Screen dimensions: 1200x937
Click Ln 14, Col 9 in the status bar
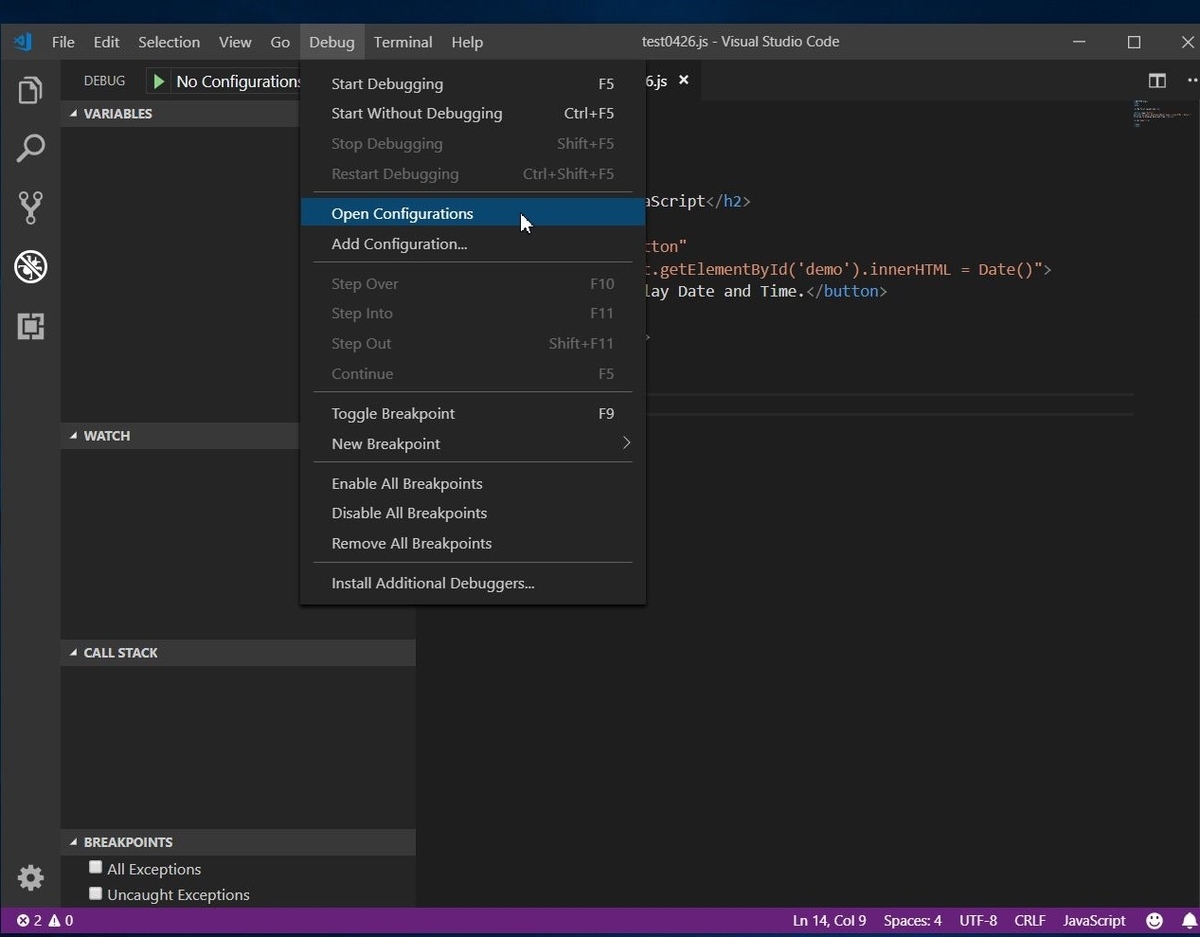coord(829,920)
